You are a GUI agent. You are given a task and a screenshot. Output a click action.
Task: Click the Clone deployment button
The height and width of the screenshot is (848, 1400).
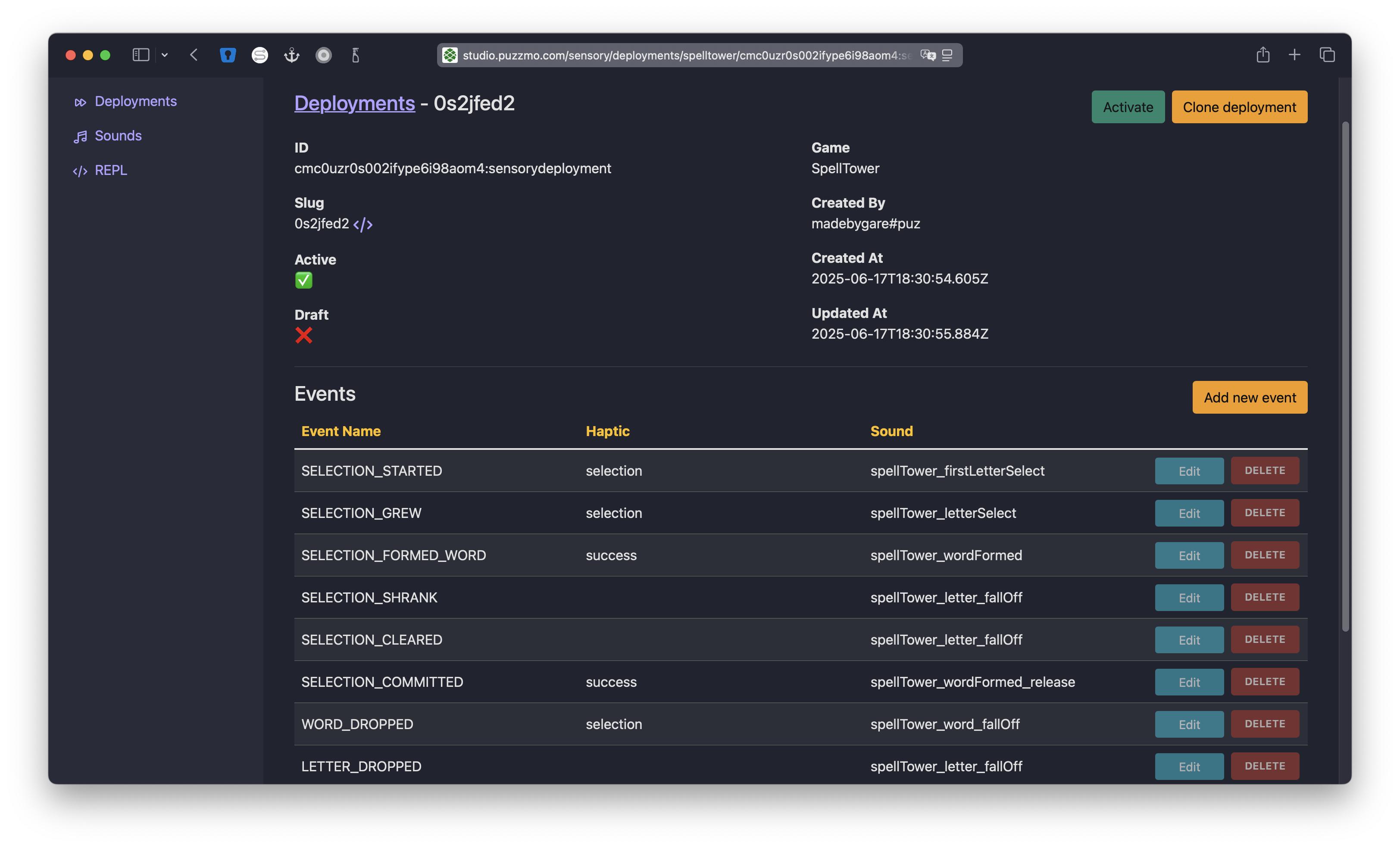click(1239, 107)
